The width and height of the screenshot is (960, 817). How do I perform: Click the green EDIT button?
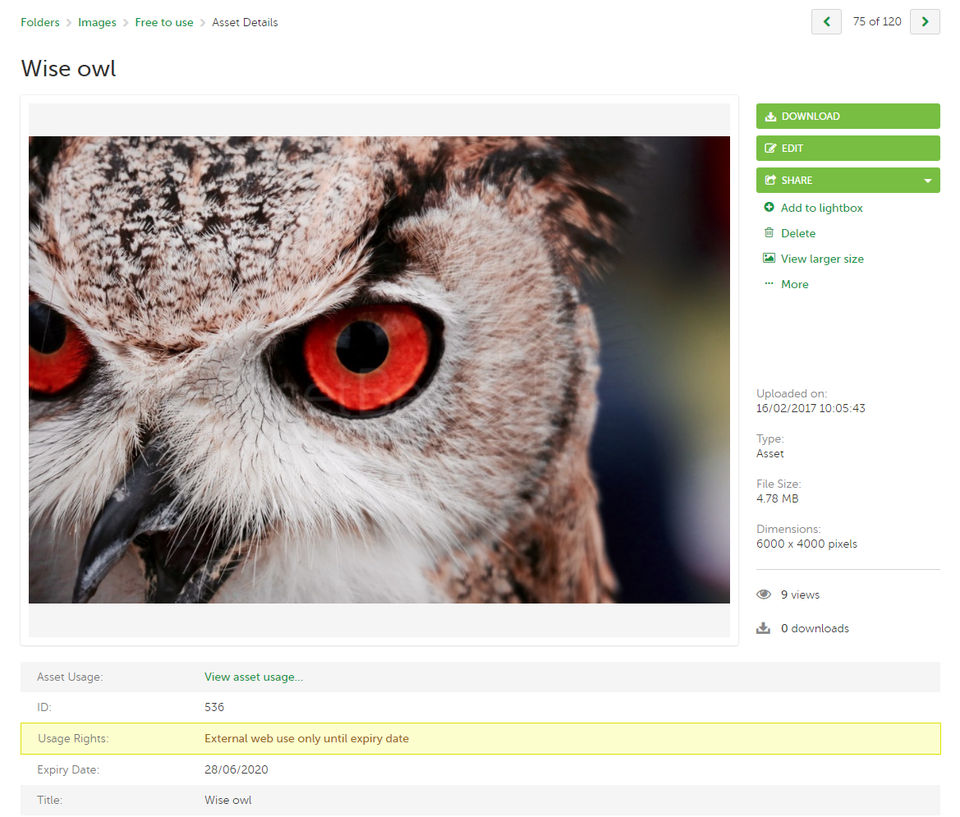click(847, 148)
